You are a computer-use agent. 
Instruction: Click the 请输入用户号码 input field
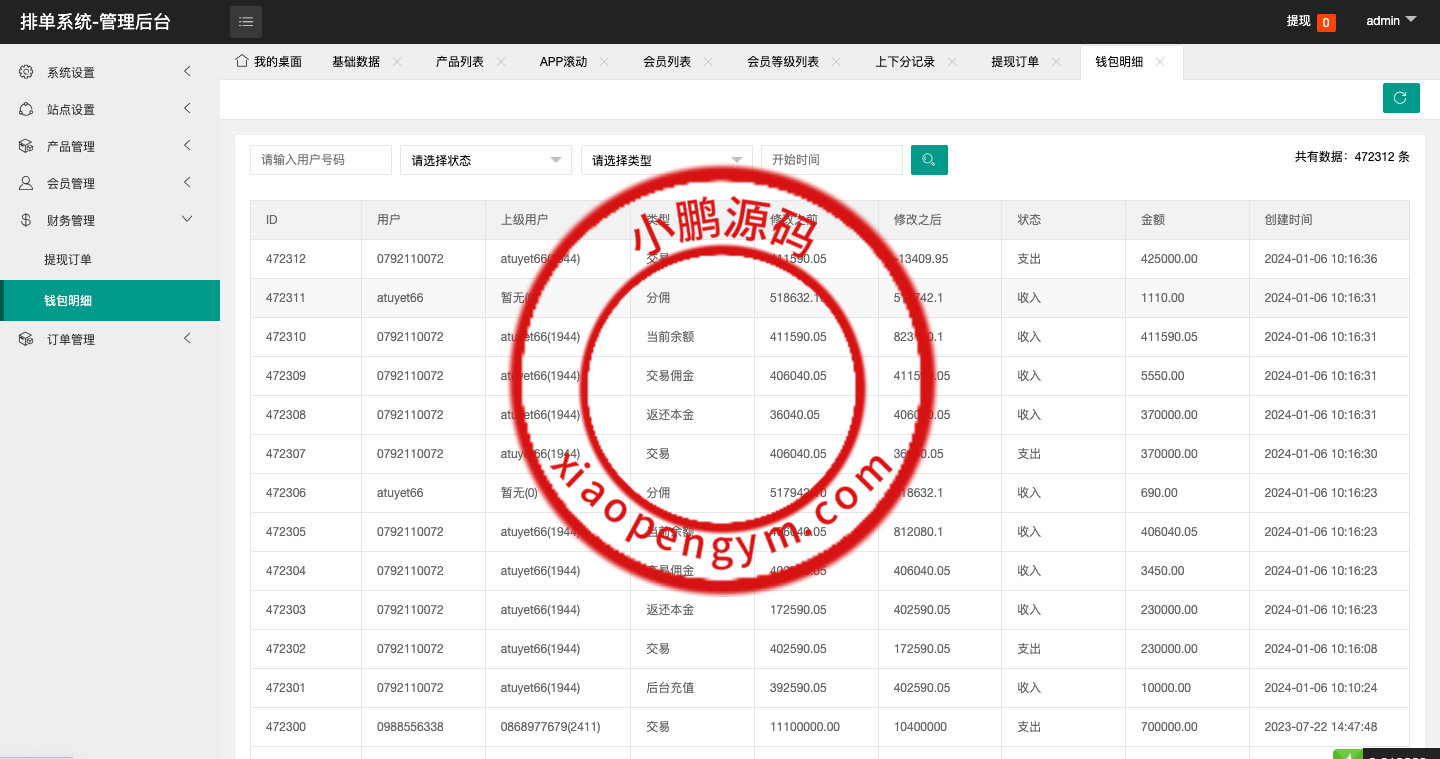(320, 160)
